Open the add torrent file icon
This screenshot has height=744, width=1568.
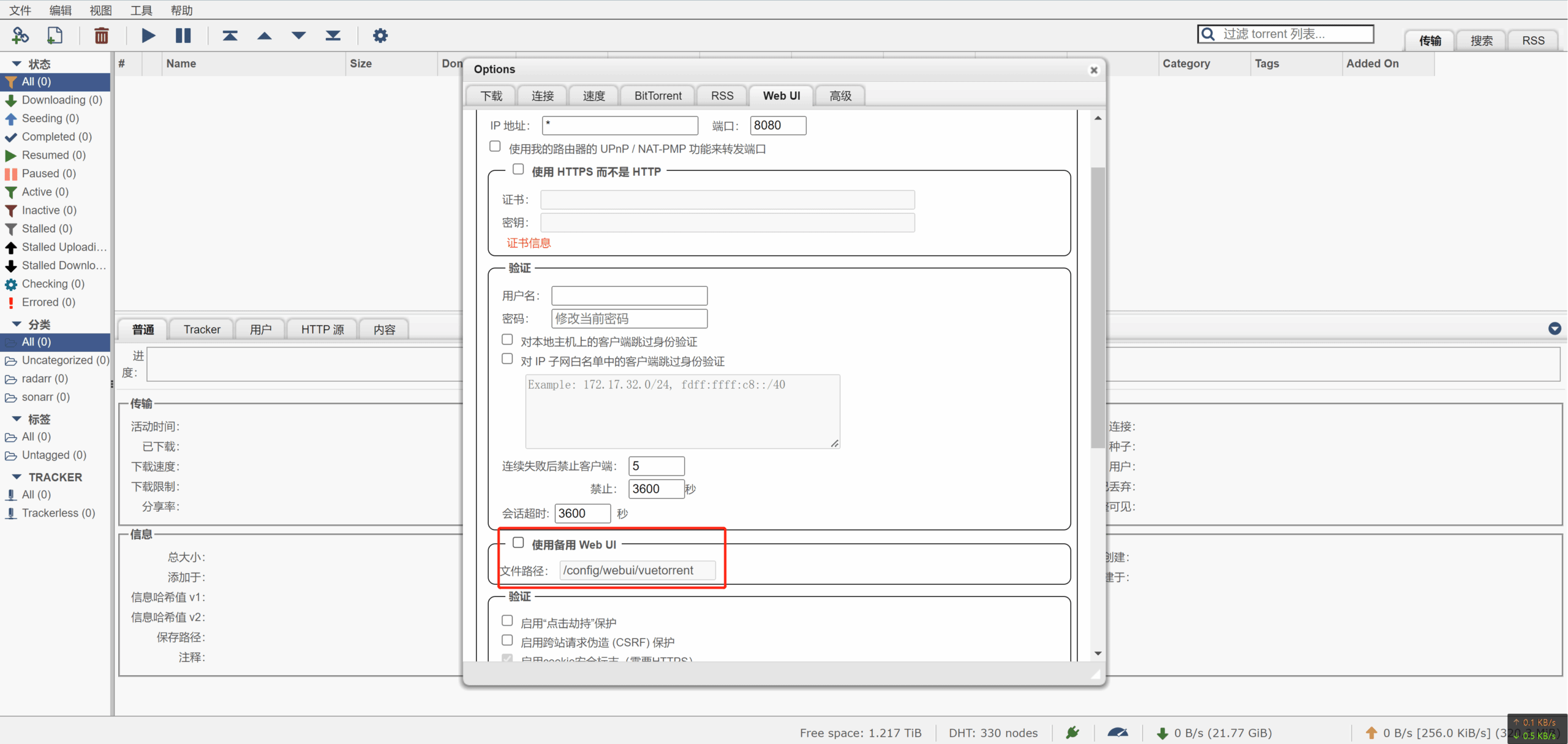coord(55,35)
